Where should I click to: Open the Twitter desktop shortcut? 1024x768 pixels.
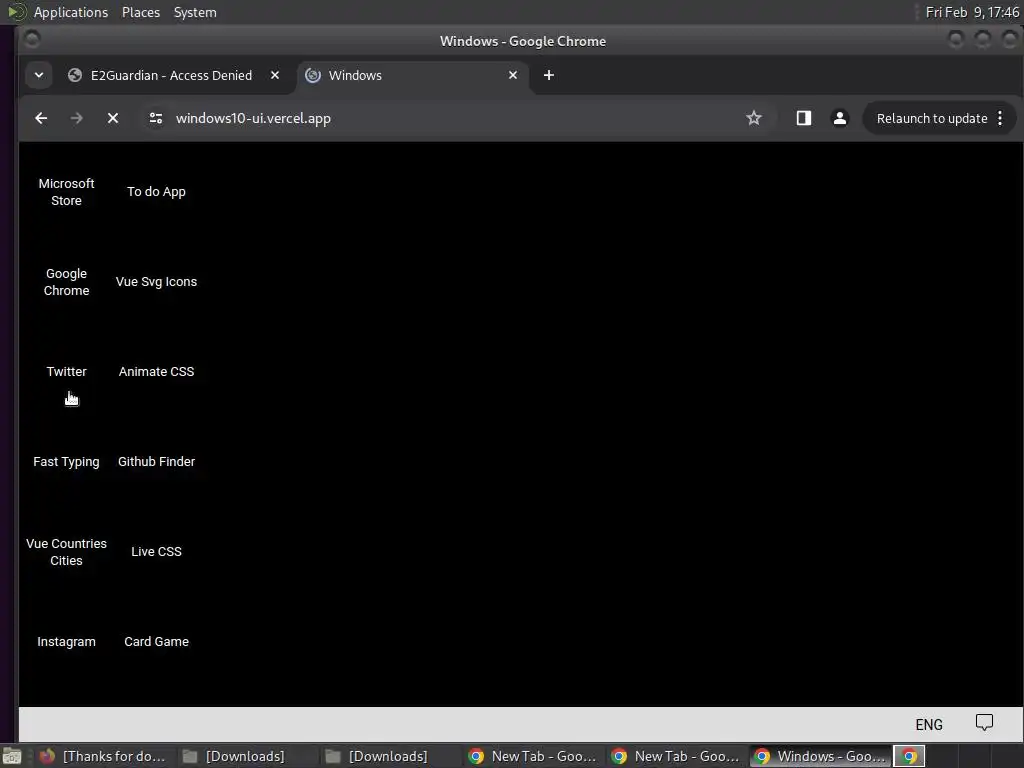[x=66, y=372]
